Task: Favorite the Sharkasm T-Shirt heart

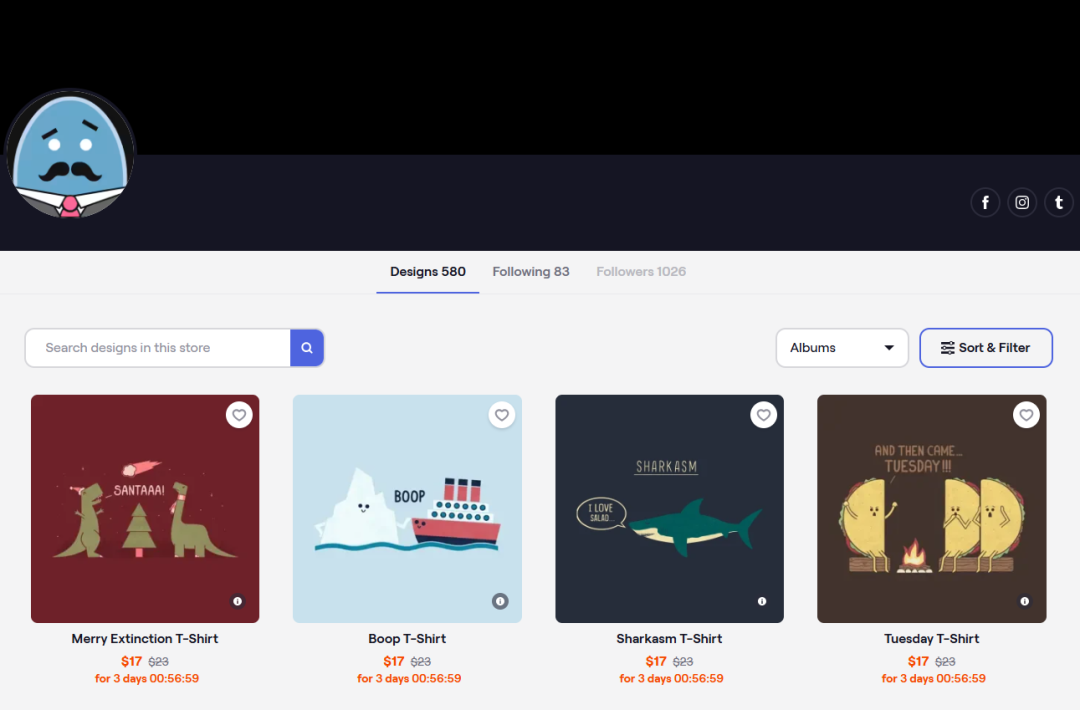Action: pos(763,415)
